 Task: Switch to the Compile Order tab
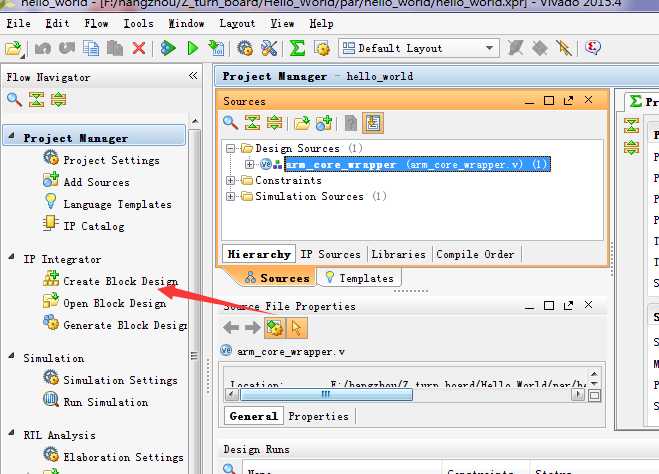475,254
